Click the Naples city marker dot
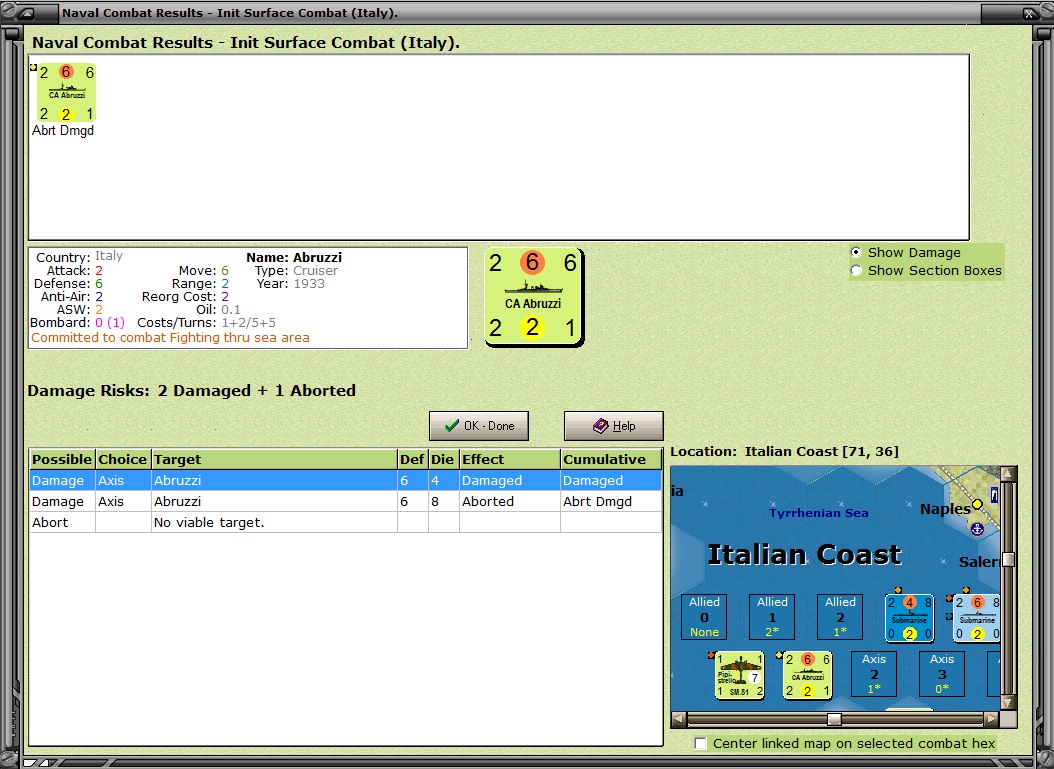Viewport: 1054px width, 769px height. (x=977, y=504)
